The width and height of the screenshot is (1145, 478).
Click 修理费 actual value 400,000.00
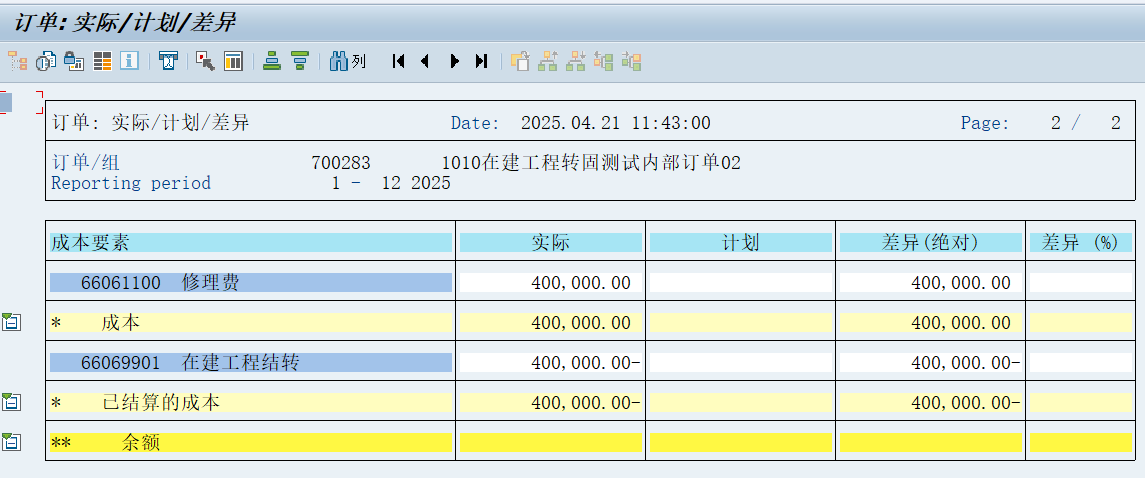tap(551, 282)
